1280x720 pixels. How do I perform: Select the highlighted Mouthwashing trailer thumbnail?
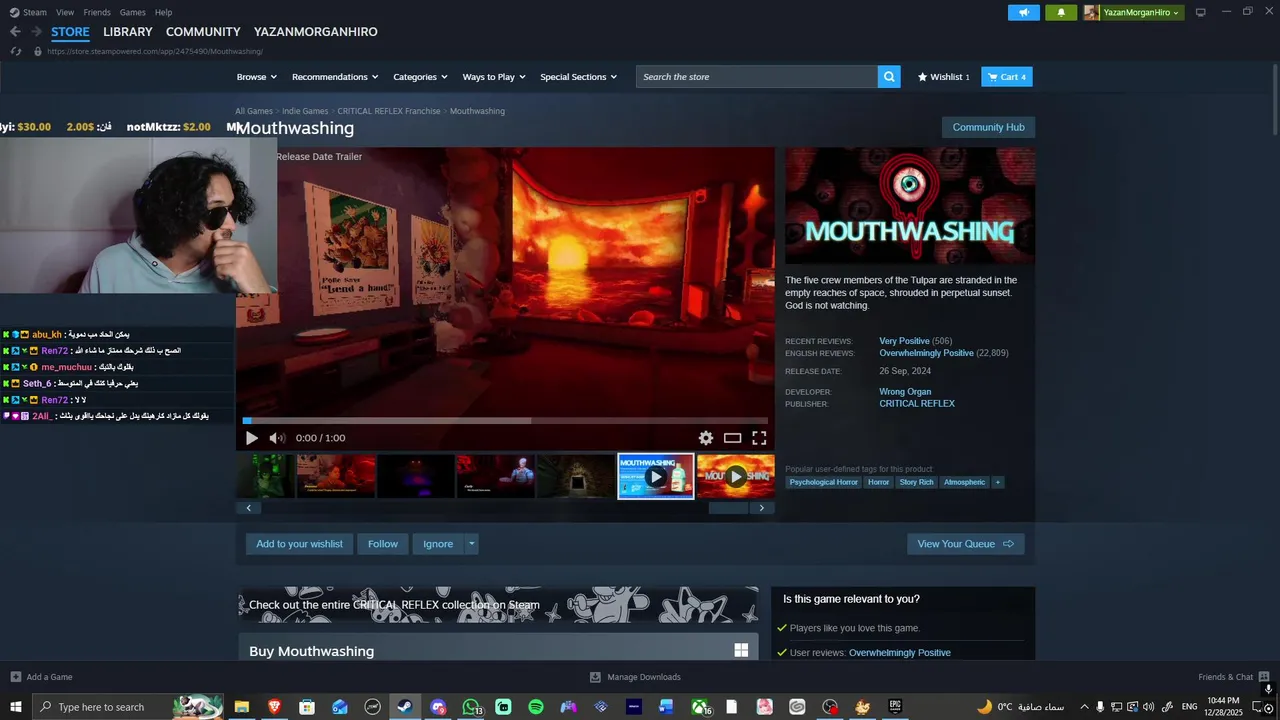656,476
